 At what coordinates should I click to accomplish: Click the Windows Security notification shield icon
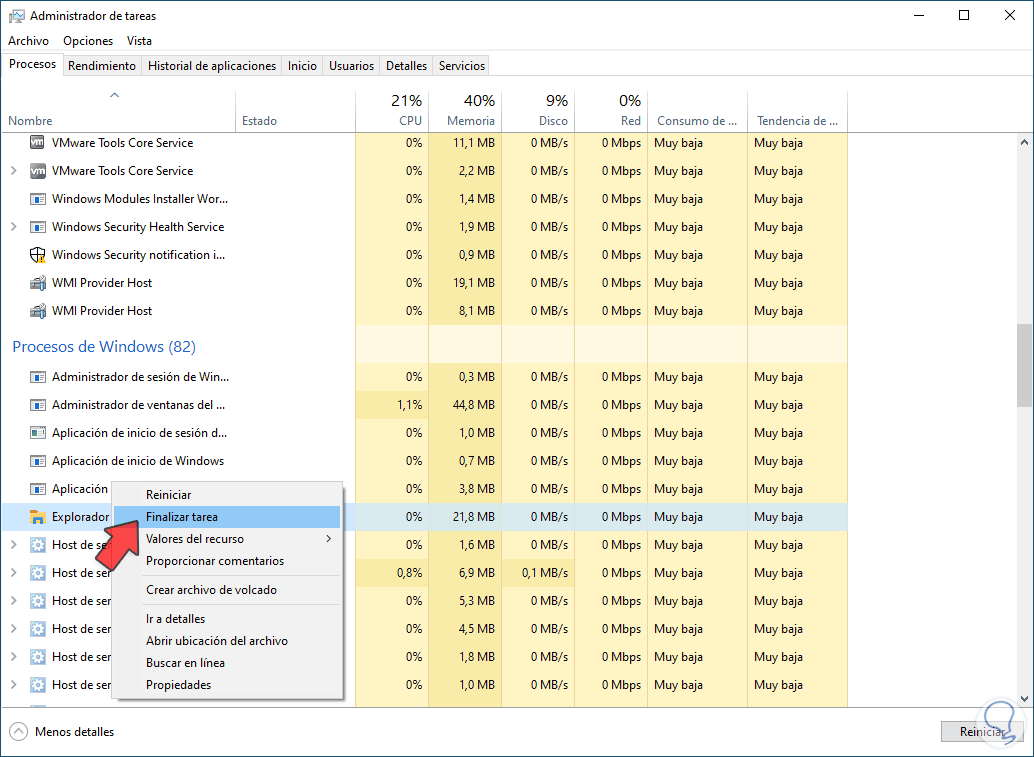(x=38, y=255)
